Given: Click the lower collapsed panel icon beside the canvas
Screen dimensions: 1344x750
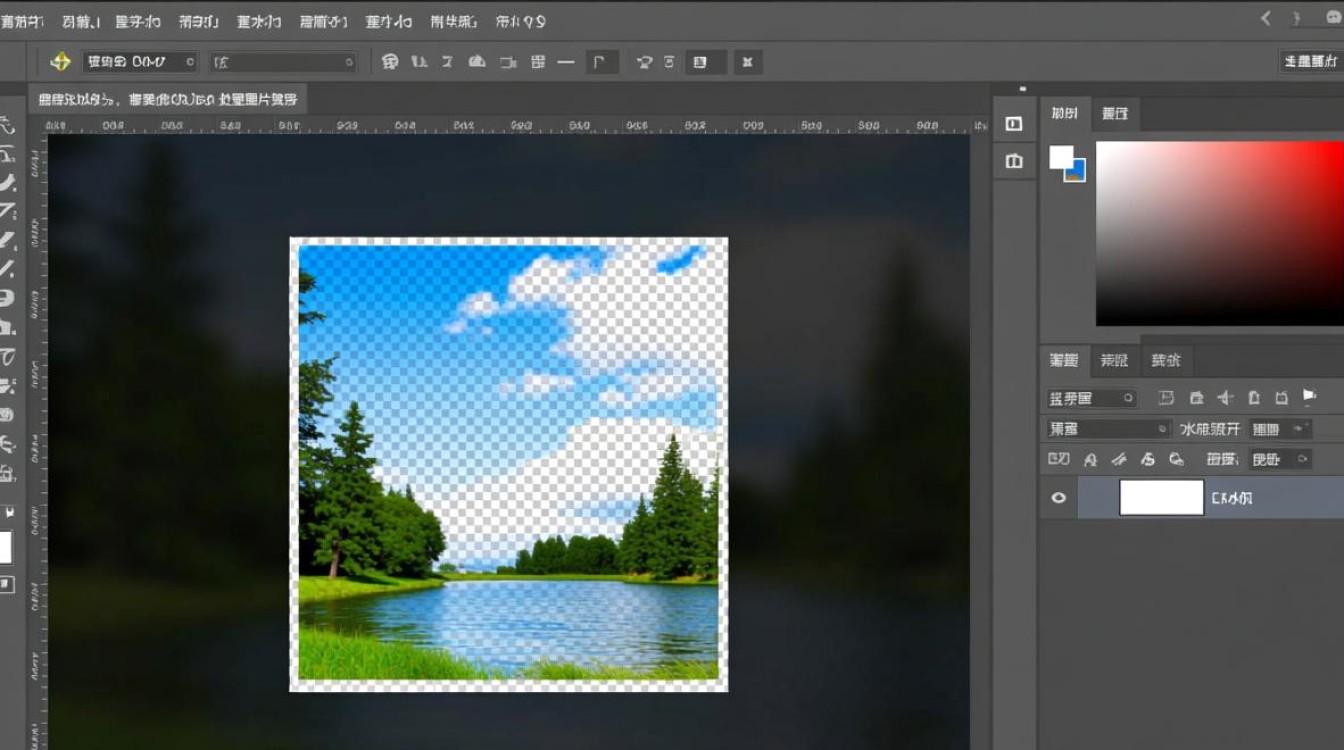Looking at the screenshot, I should pos(1014,161).
